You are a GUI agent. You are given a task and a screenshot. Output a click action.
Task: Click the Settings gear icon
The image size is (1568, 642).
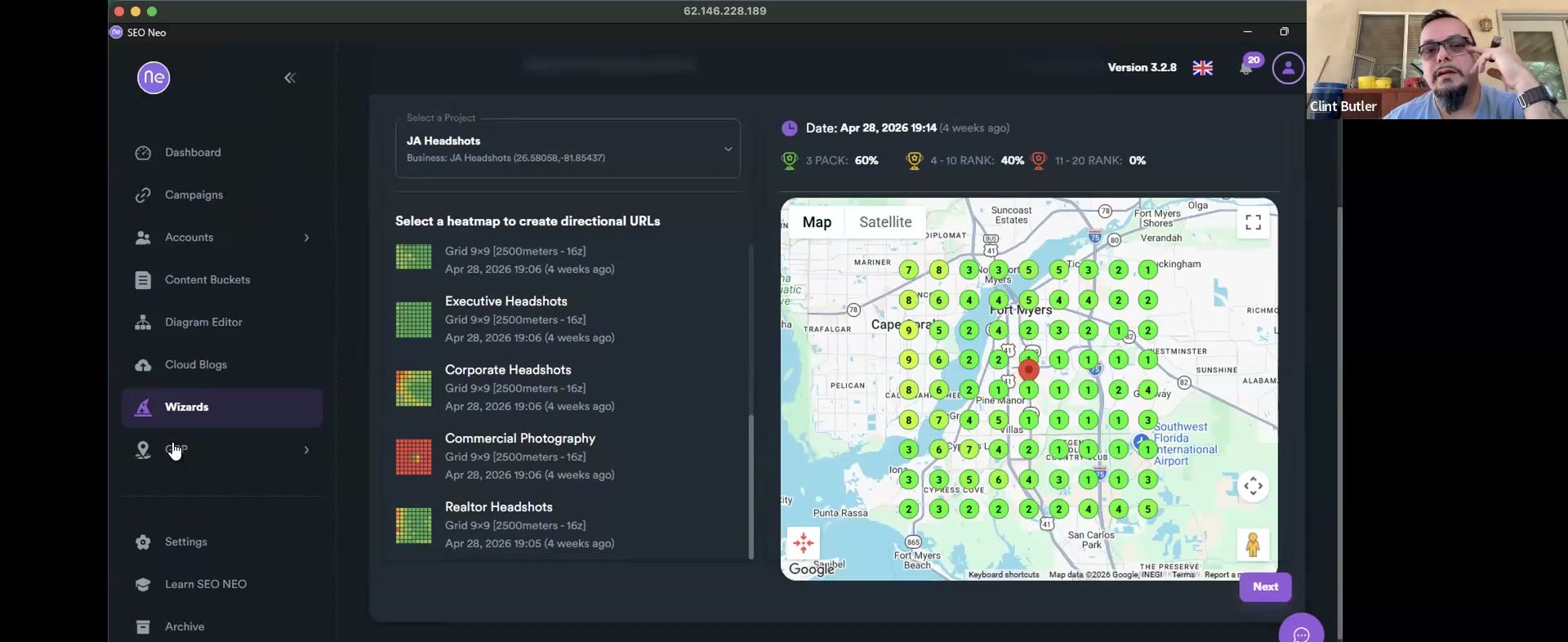coord(143,542)
